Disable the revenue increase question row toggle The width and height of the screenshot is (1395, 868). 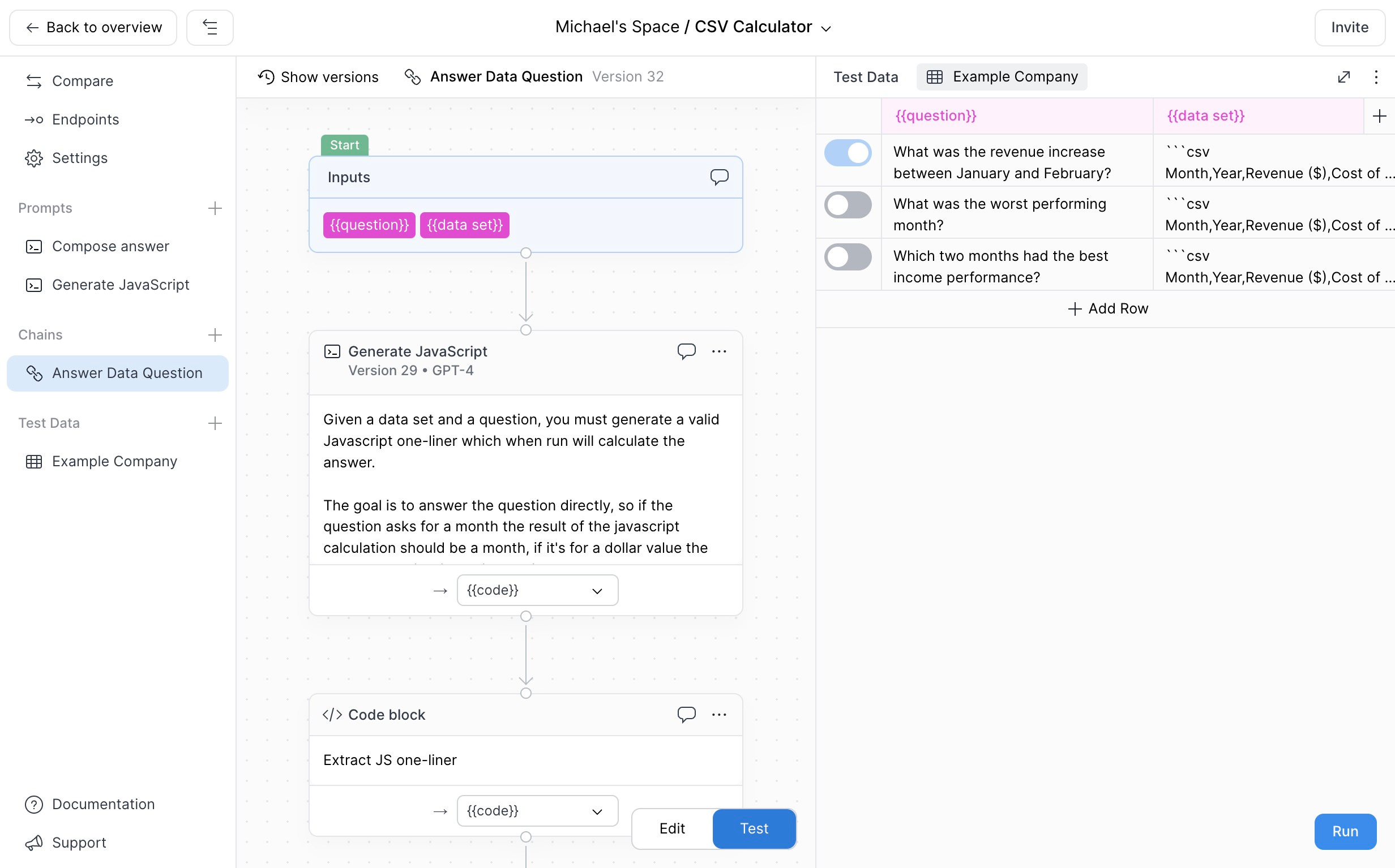[x=848, y=153]
